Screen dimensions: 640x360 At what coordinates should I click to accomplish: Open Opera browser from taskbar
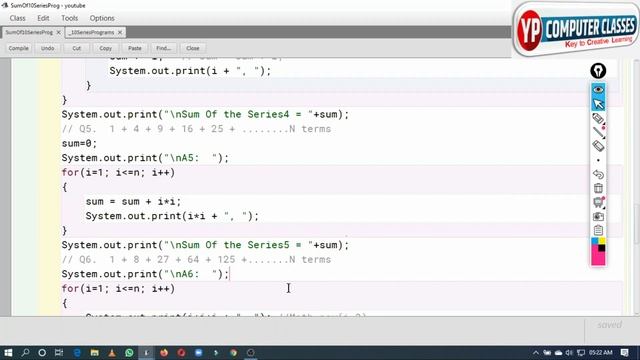coord(181,353)
